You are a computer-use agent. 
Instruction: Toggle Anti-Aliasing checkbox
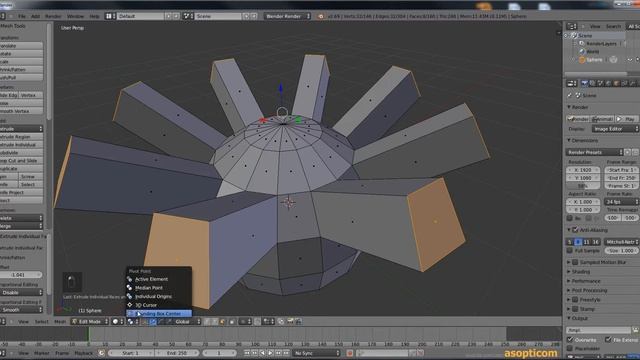(575, 230)
